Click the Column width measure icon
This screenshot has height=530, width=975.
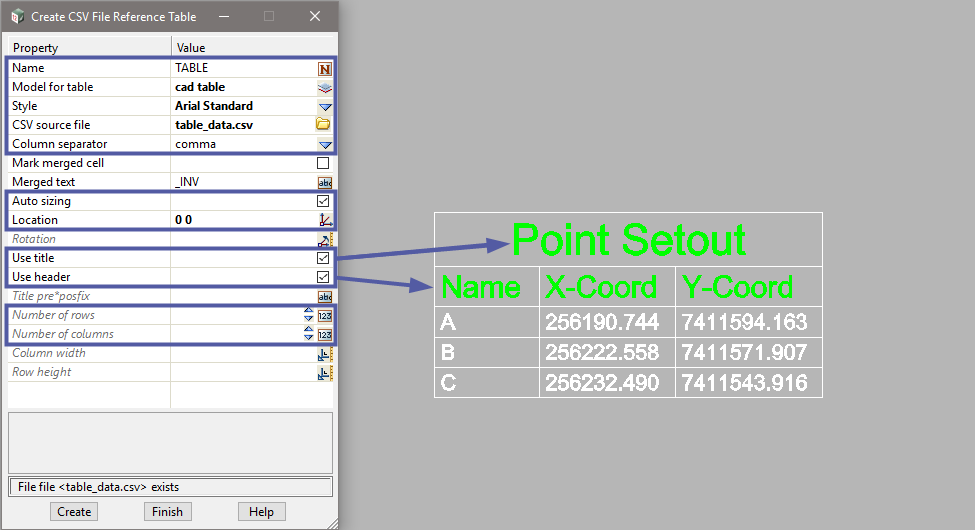[323, 353]
